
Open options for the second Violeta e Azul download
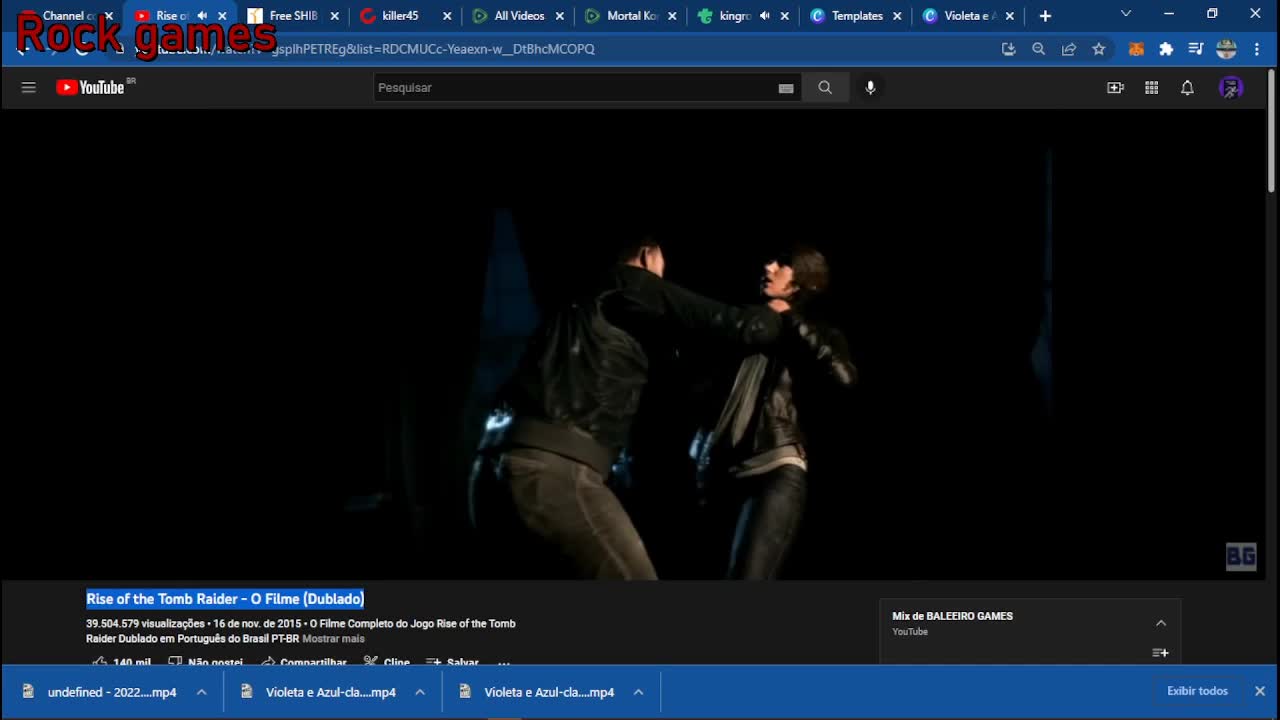pos(420,692)
